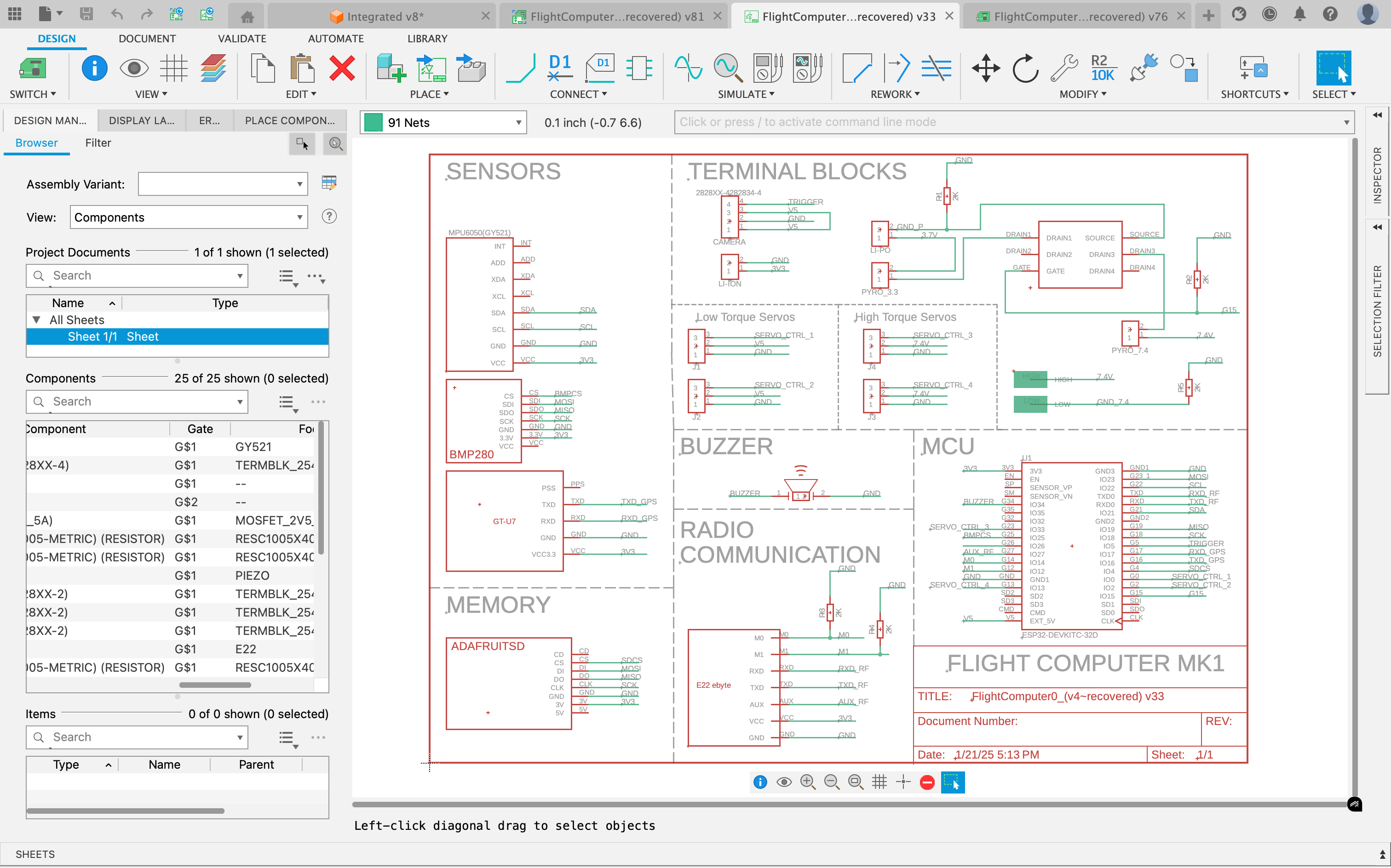The width and height of the screenshot is (1391, 868).
Task: Open the layer settings stack icon
Action: click(213, 69)
